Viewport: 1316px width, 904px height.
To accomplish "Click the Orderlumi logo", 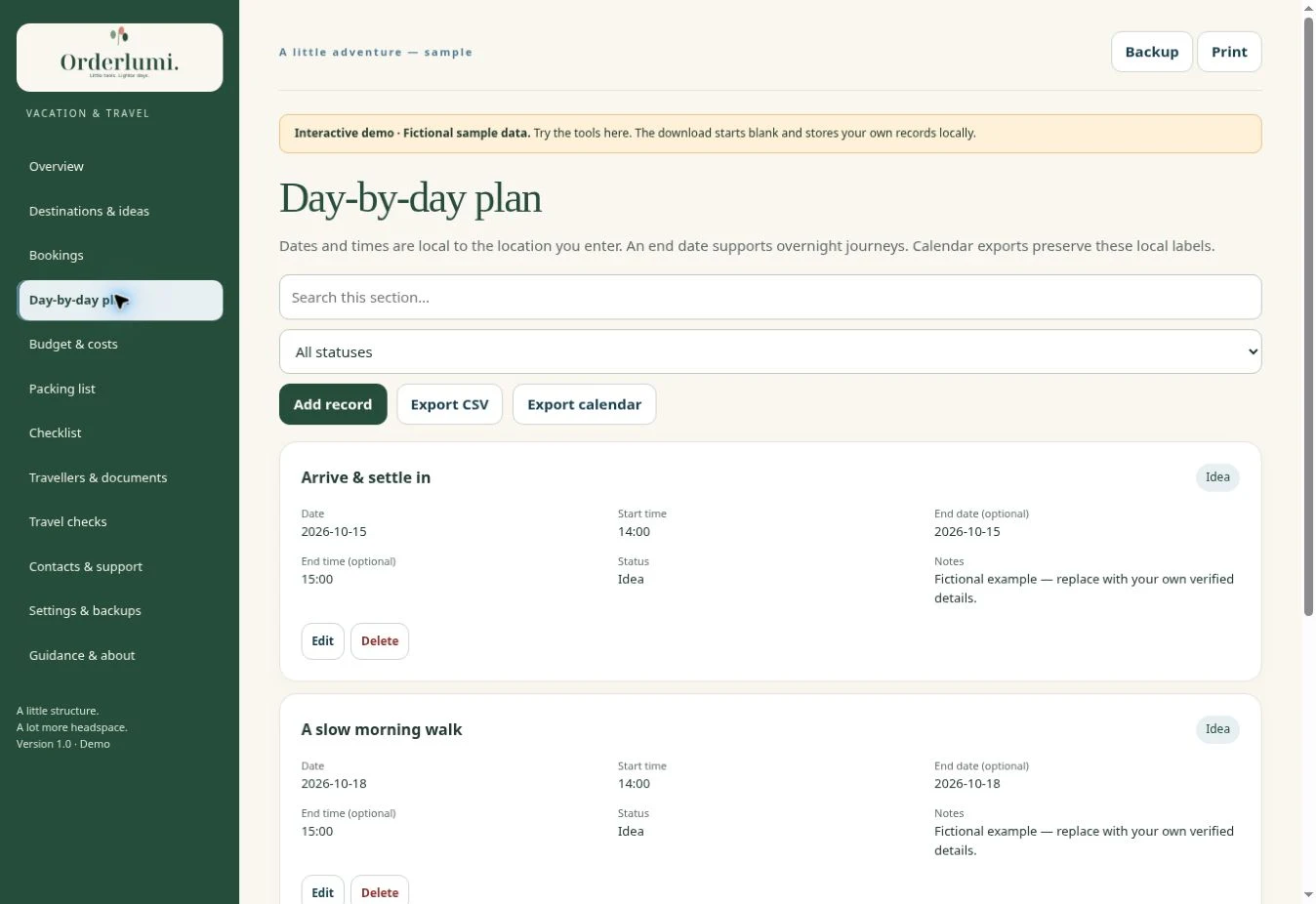I will coord(119,58).
